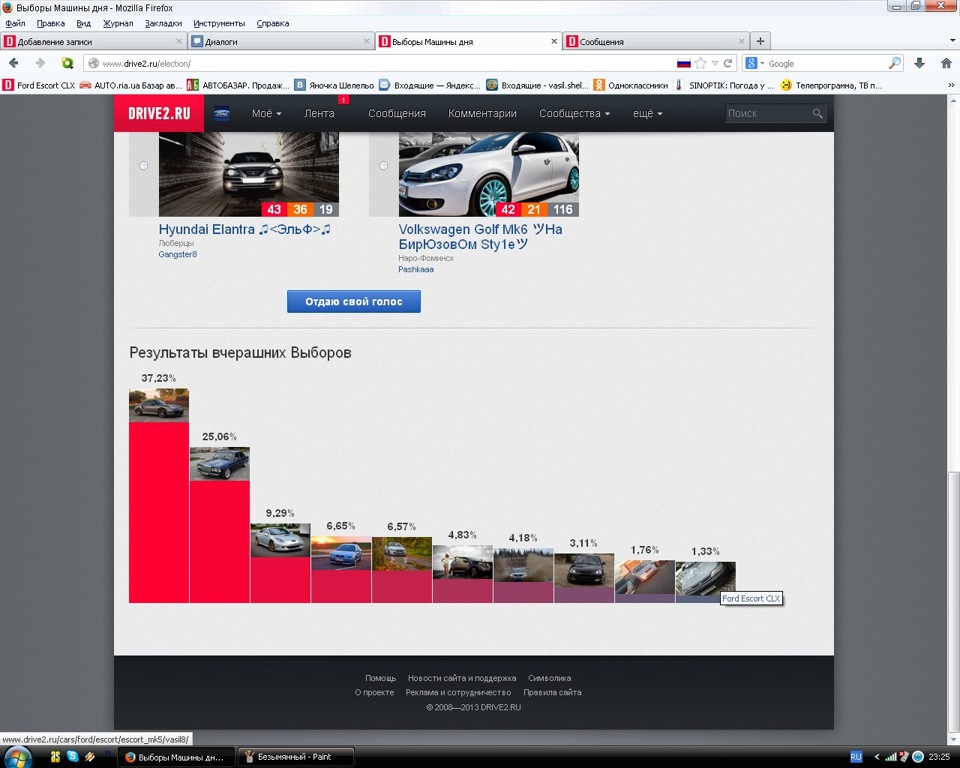
Task: Click the 25,06% red result bar
Action: pos(220,541)
